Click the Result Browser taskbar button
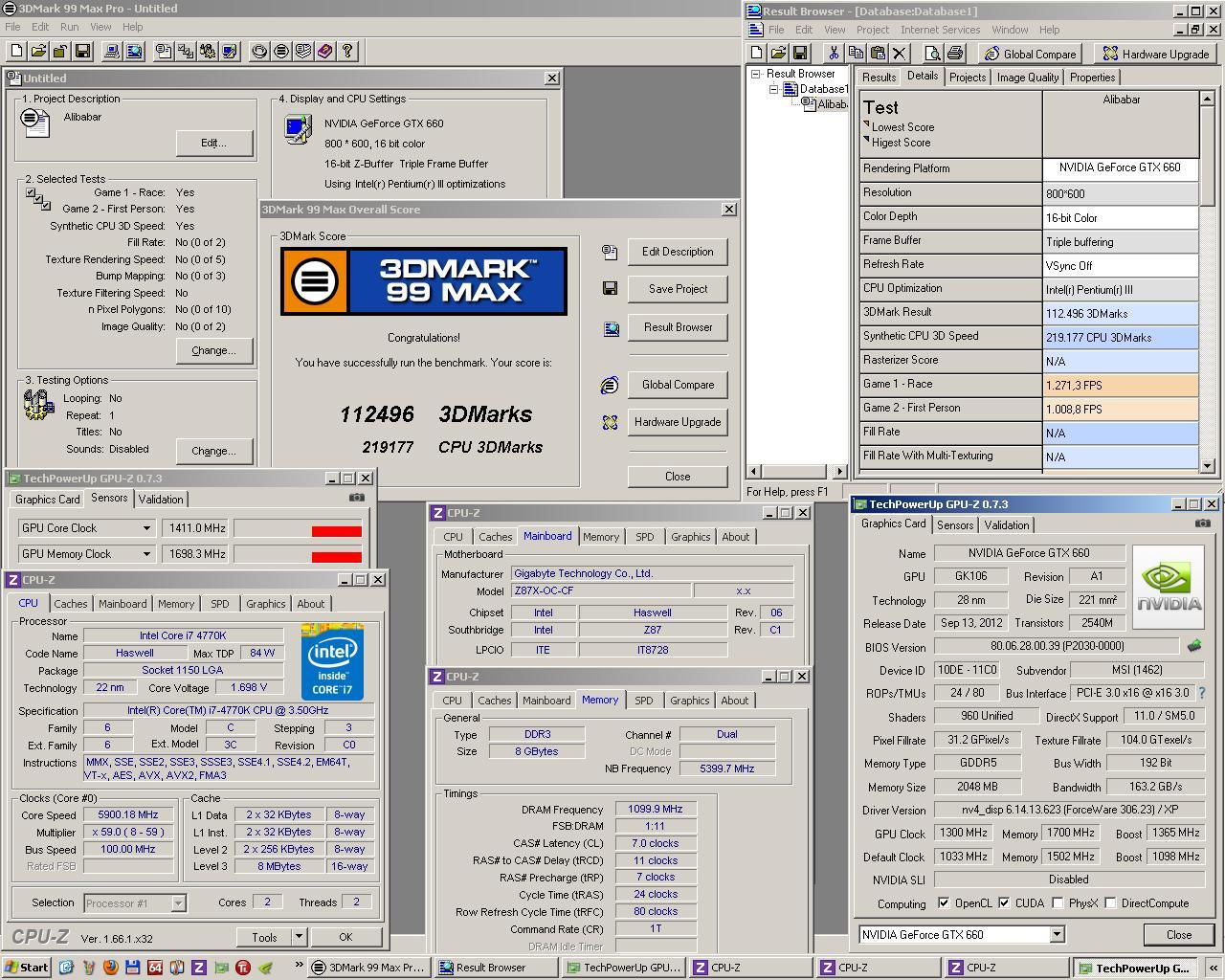 (495, 968)
